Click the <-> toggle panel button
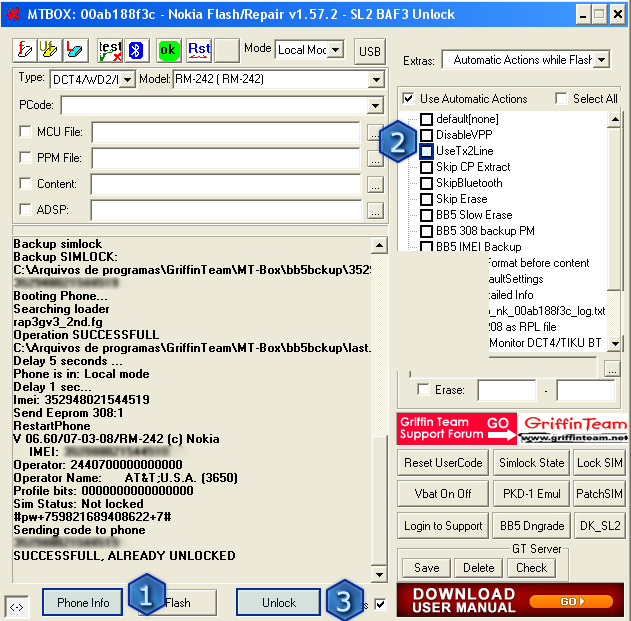631x621 pixels. click(x=16, y=607)
